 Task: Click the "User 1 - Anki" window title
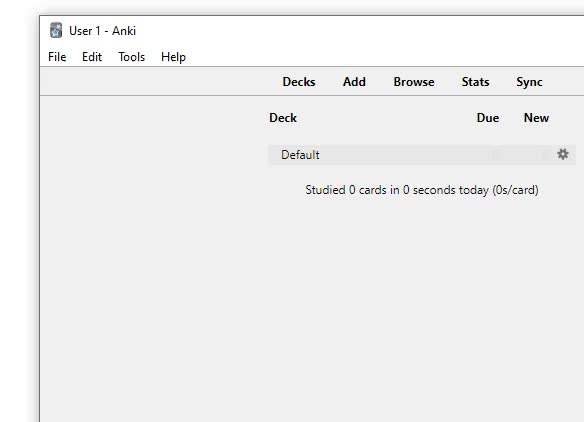pos(102,31)
